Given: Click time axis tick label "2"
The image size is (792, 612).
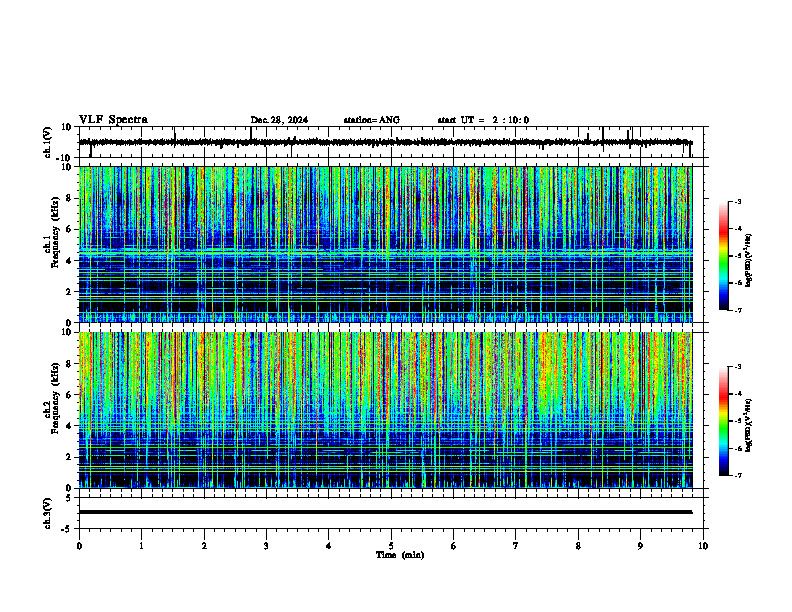Looking at the screenshot, I should click(x=204, y=546).
